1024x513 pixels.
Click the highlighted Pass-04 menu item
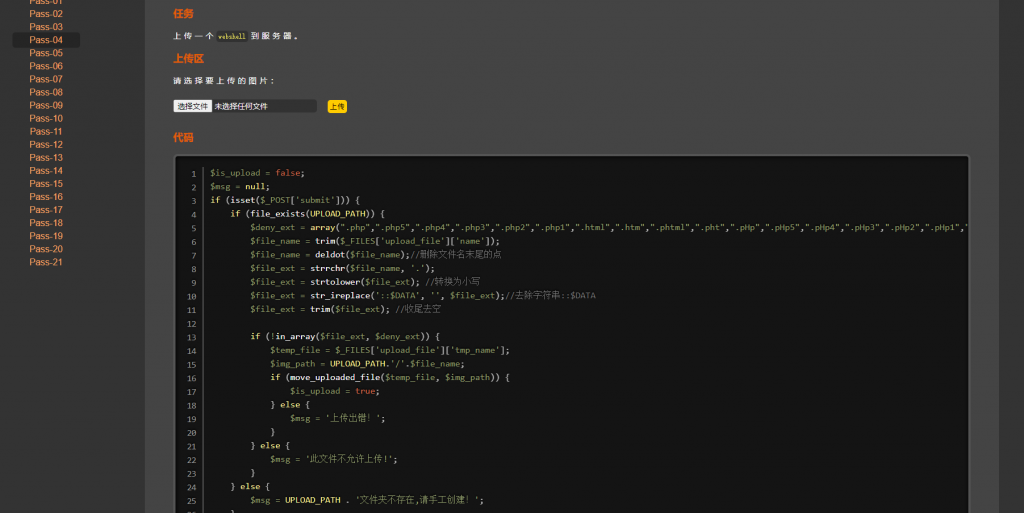point(46,40)
